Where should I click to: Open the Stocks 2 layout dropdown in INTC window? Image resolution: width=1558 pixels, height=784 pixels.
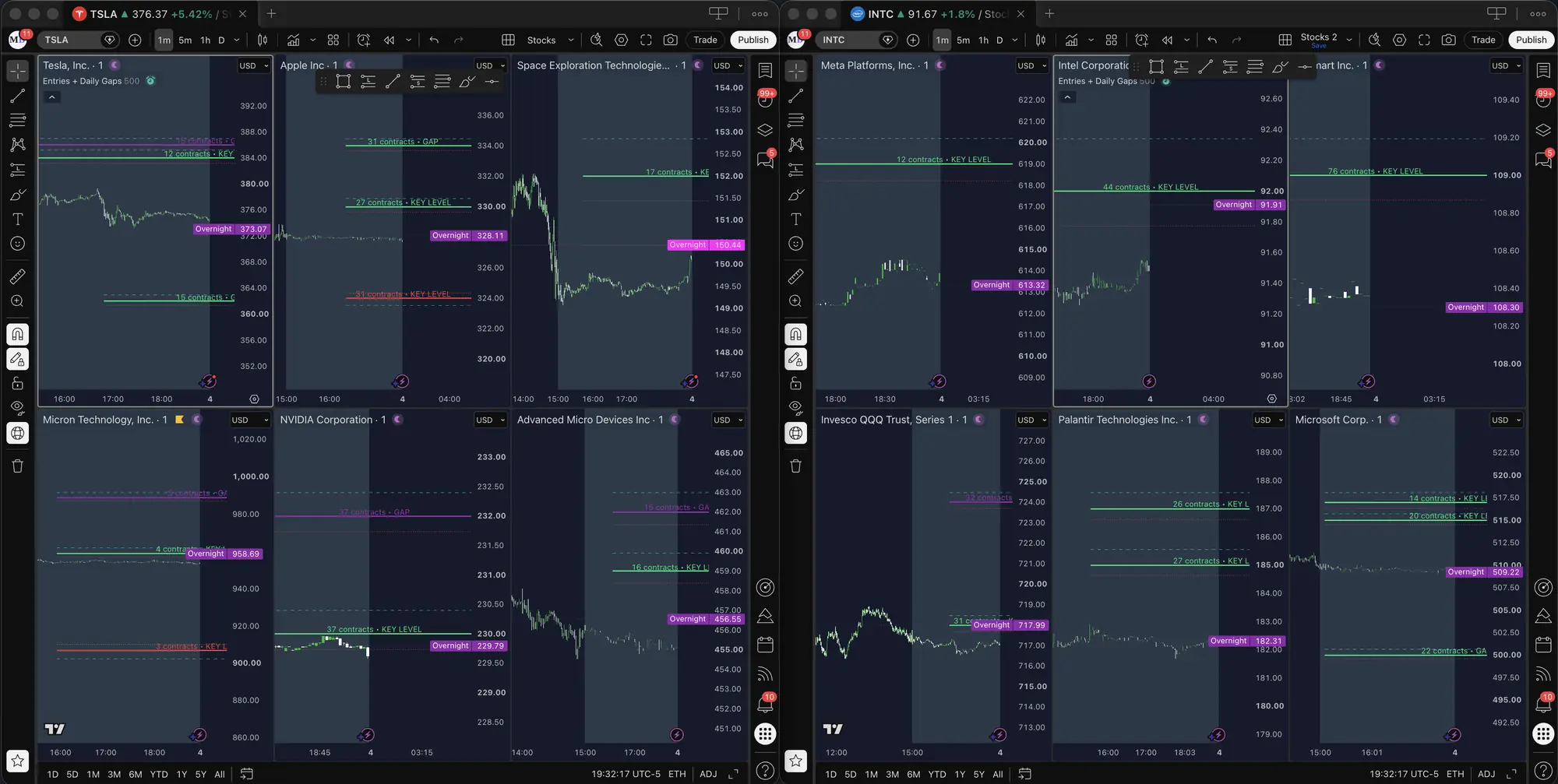pos(1327,40)
